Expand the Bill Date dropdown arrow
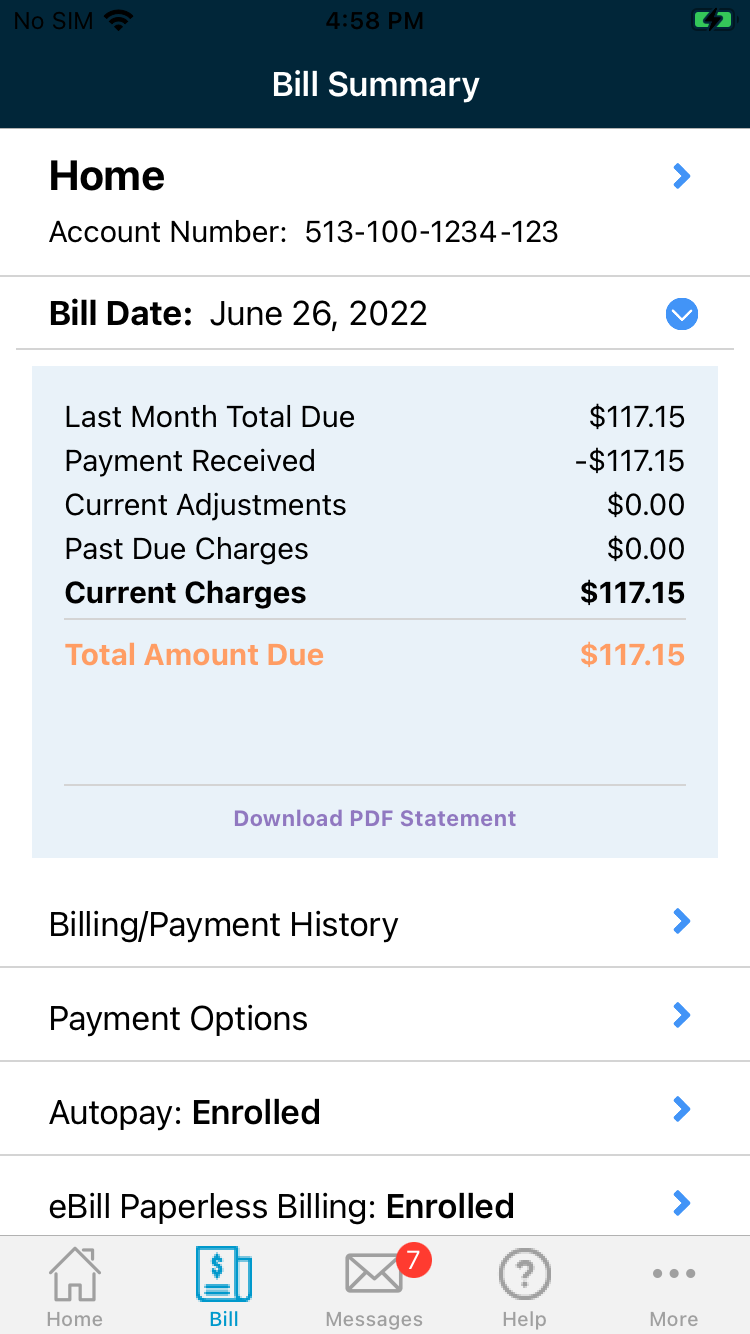The height and width of the screenshot is (1334, 750). (x=682, y=315)
